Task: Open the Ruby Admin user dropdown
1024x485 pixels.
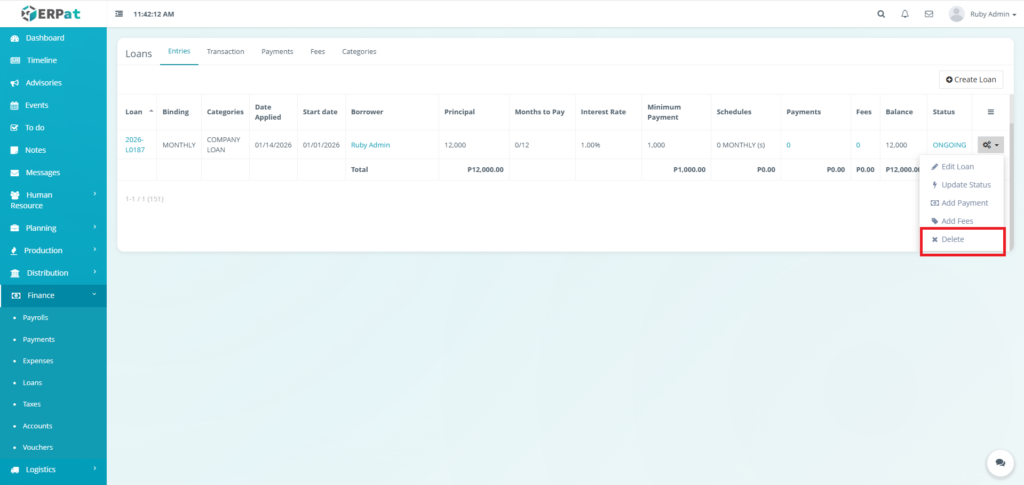Action: (x=983, y=14)
